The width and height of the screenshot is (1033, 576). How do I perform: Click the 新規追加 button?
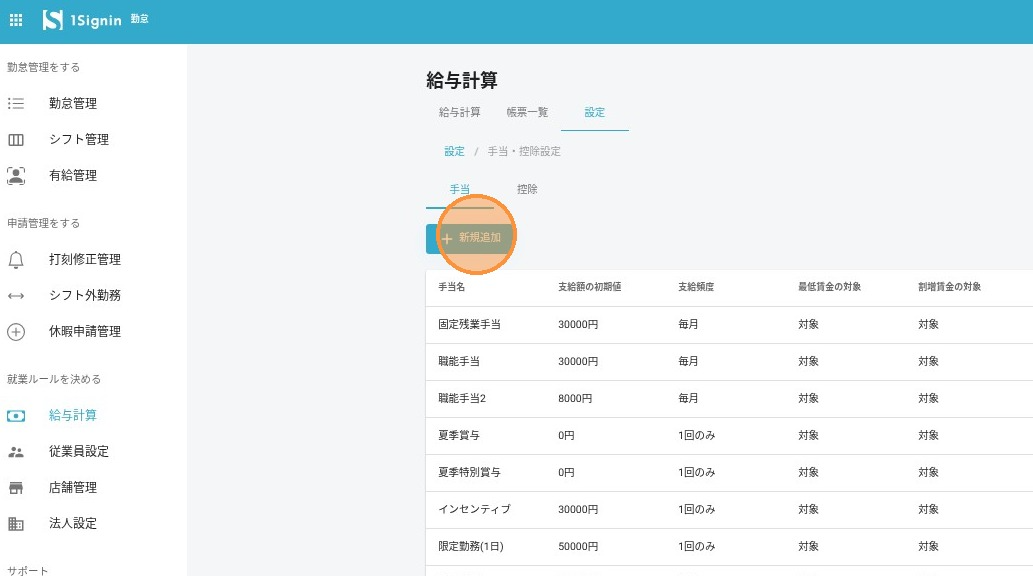coord(469,239)
